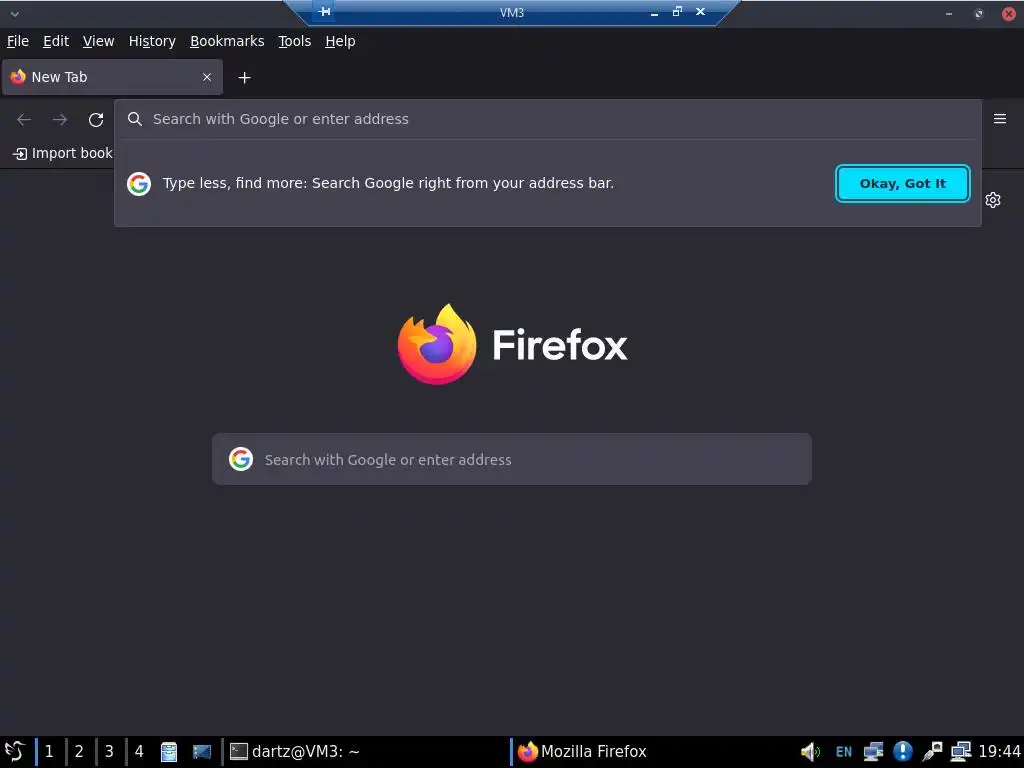Open the View menu
Viewport: 1024px width, 768px height.
98,41
